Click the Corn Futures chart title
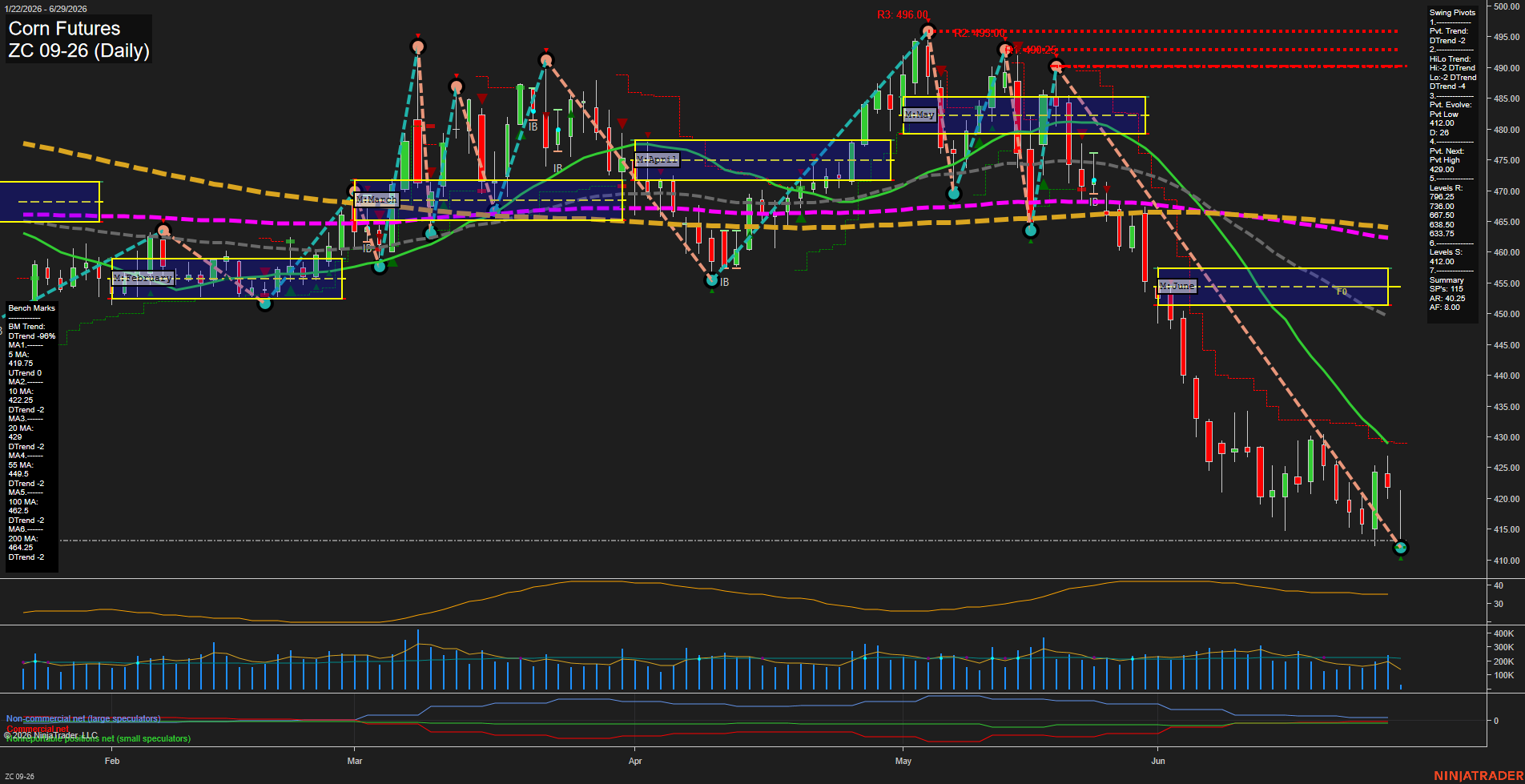Viewport: 1525px width, 784px height. click(x=64, y=29)
